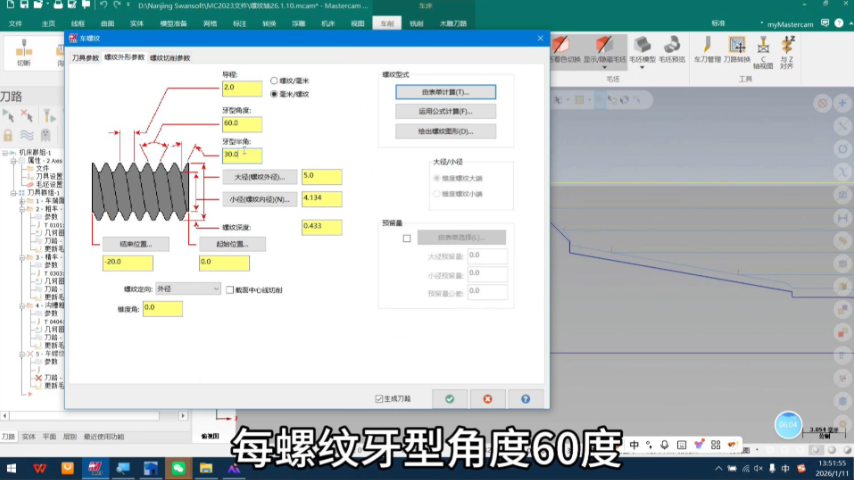This screenshot has height=480, width=854.
Task: Collapse the Toolpath Group-1 tree node
Action: click(x=13, y=193)
